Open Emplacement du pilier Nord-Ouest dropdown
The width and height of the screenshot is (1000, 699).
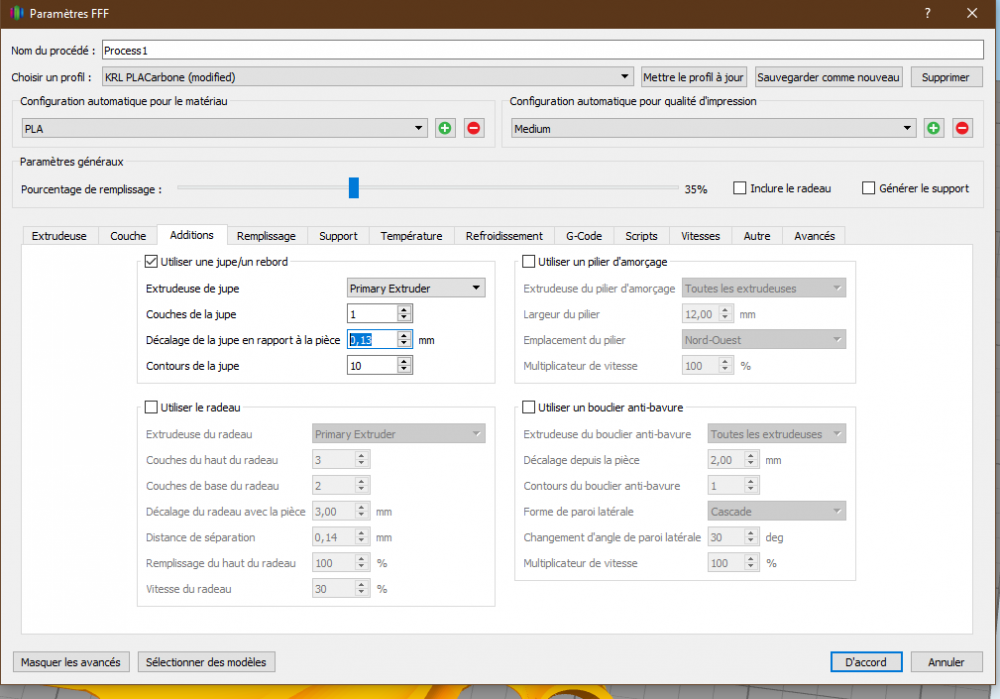click(x=764, y=339)
